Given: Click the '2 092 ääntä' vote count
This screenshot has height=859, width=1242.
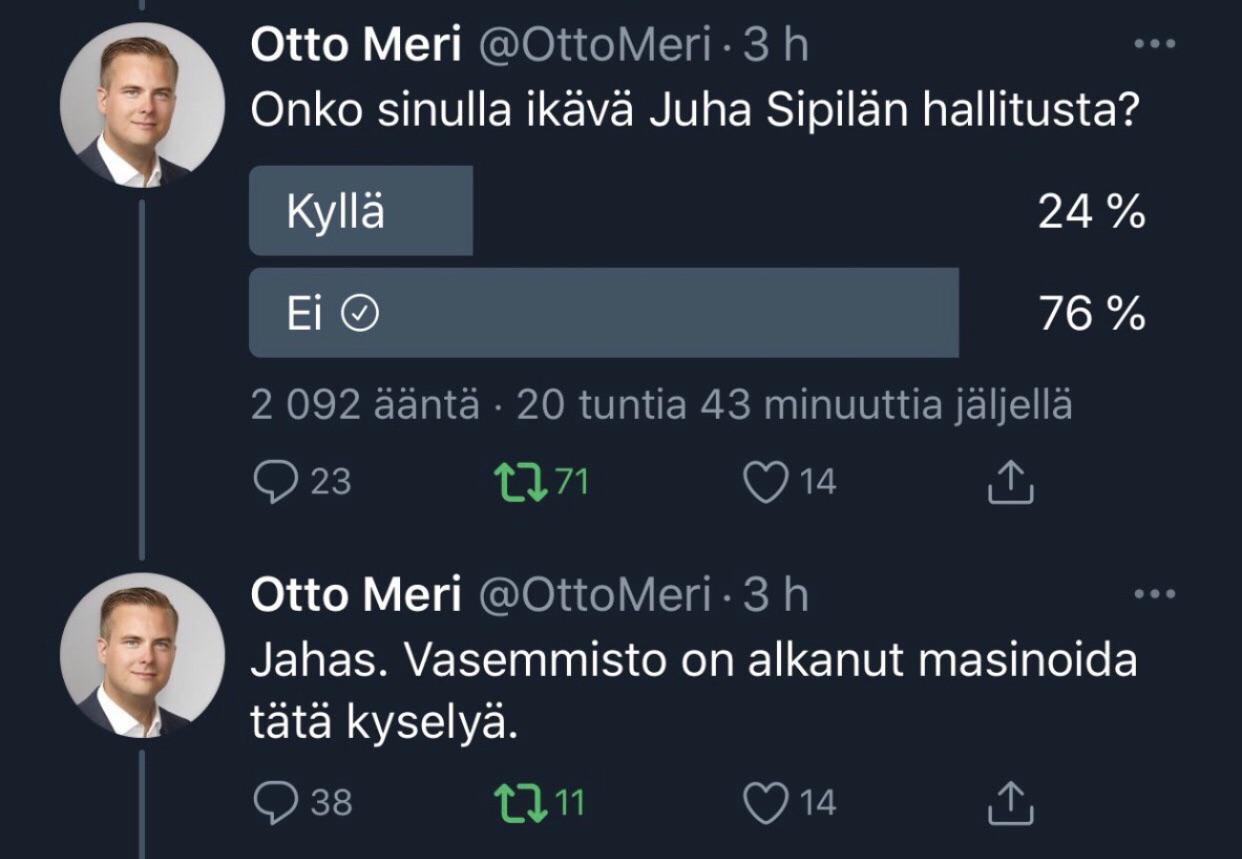Looking at the screenshot, I should point(364,406).
